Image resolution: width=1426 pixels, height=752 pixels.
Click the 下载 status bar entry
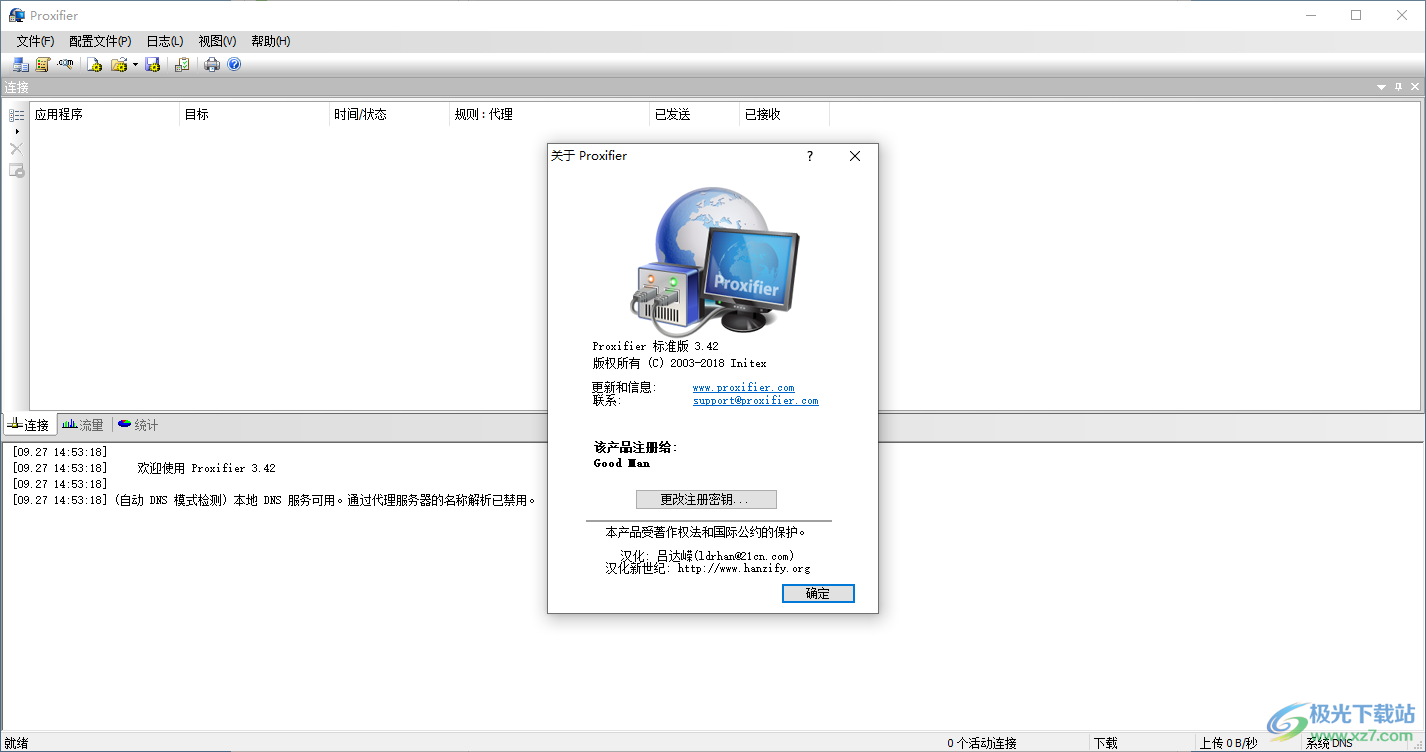(1105, 743)
